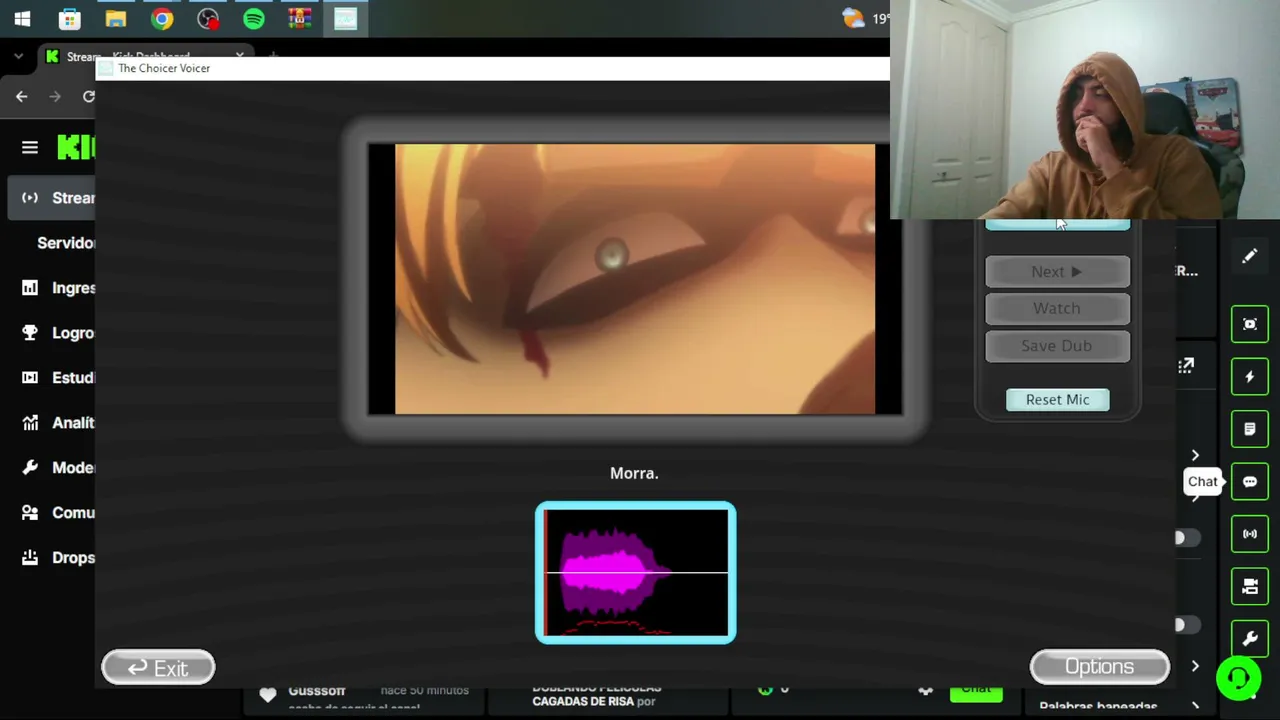Viewport: 1280px width, 720px height.
Task: Open Moderación section in Kick sidebar
Action: (x=59, y=468)
